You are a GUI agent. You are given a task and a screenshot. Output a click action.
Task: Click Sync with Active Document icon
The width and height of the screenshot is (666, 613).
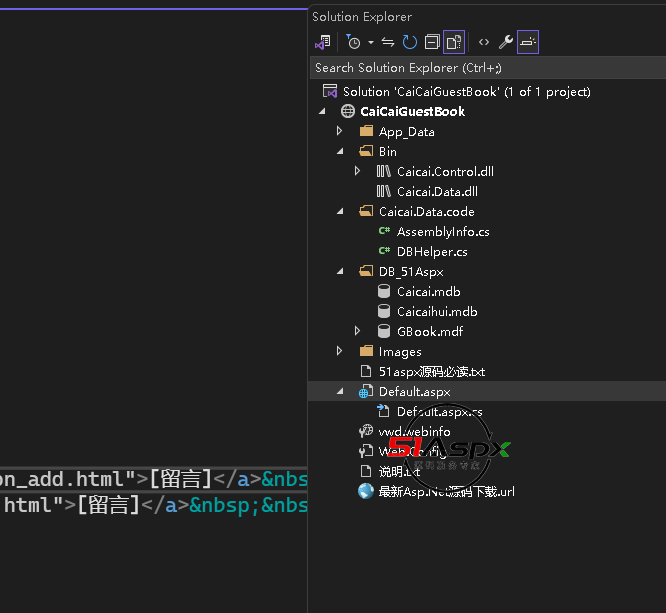(x=388, y=42)
